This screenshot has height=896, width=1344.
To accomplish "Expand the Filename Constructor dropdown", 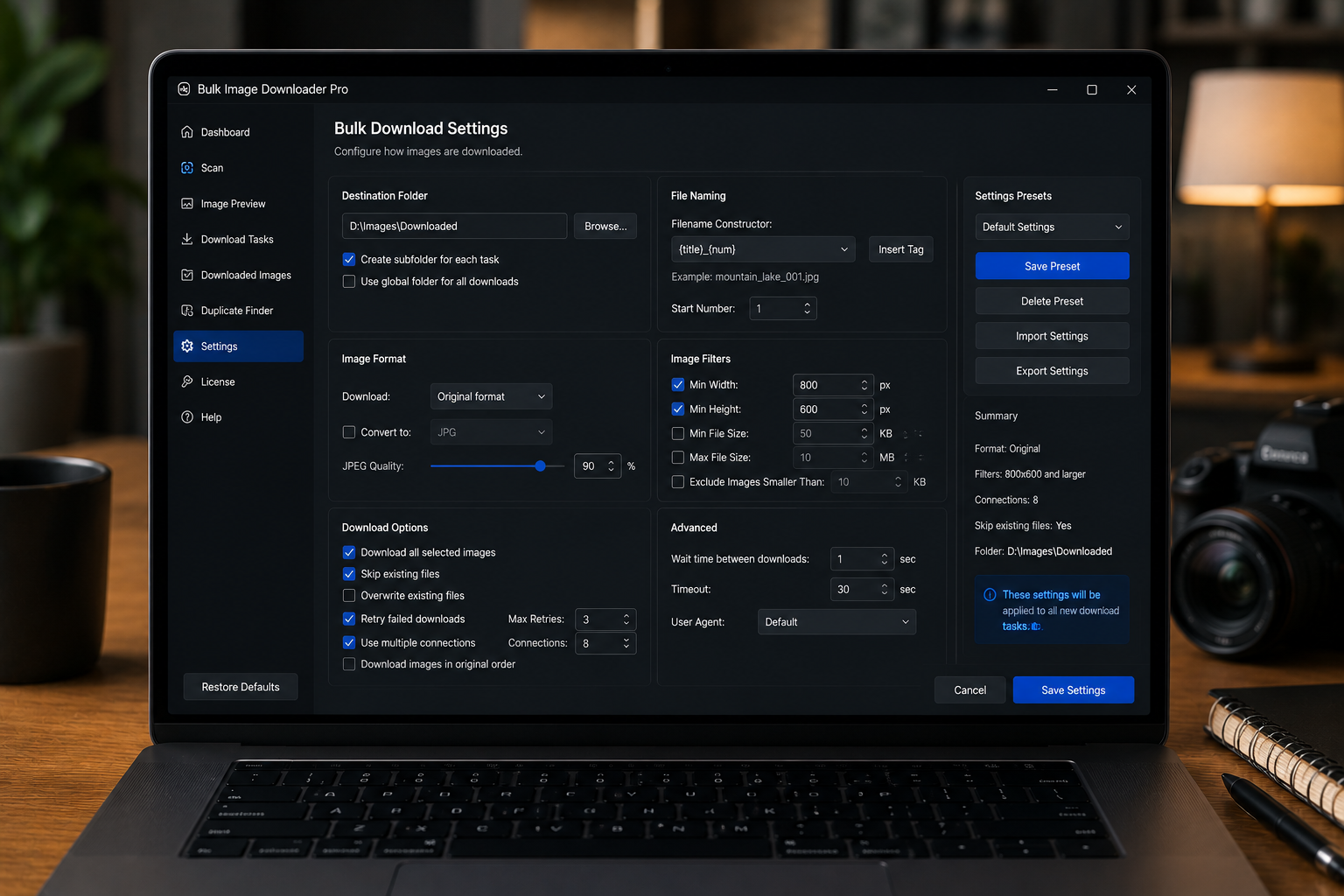I will tap(763, 249).
